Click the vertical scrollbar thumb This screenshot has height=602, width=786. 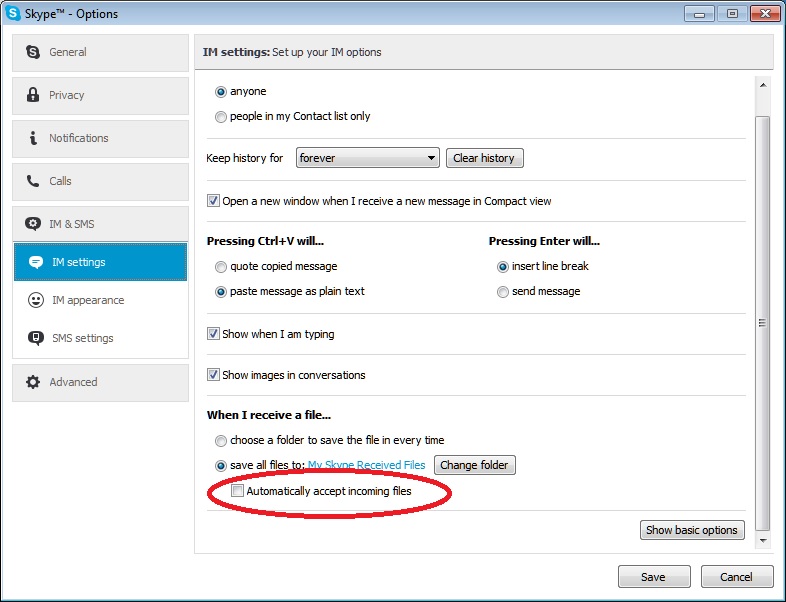(762, 323)
